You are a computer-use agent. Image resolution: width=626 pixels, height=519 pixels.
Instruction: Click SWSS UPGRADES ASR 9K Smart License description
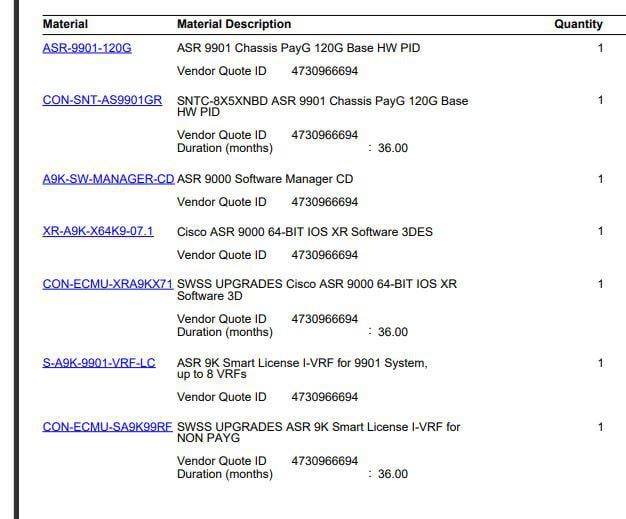point(318,427)
